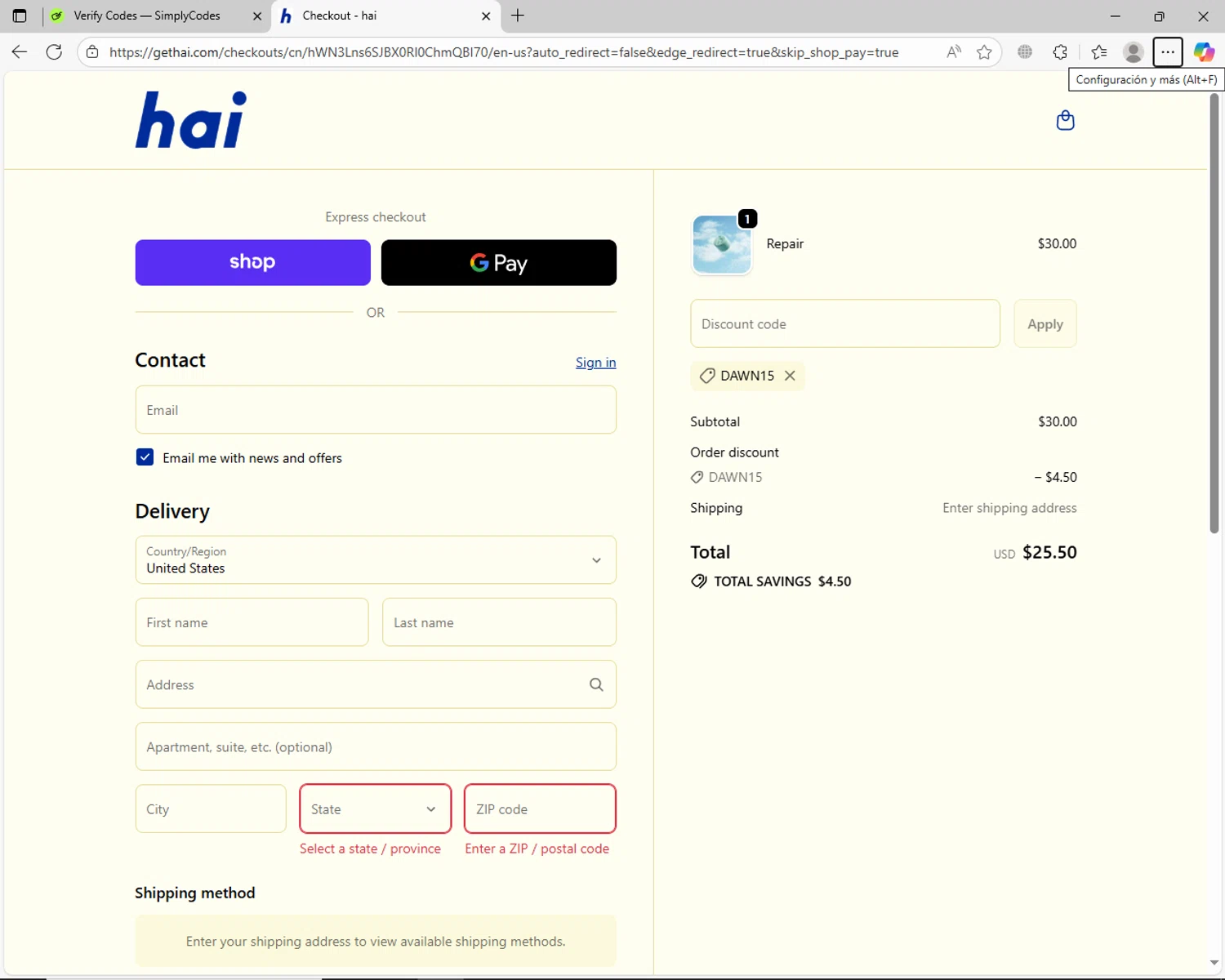This screenshot has width=1225, height=980.
Task: Close the Verify Codes tab
Action: coord(257,16)
